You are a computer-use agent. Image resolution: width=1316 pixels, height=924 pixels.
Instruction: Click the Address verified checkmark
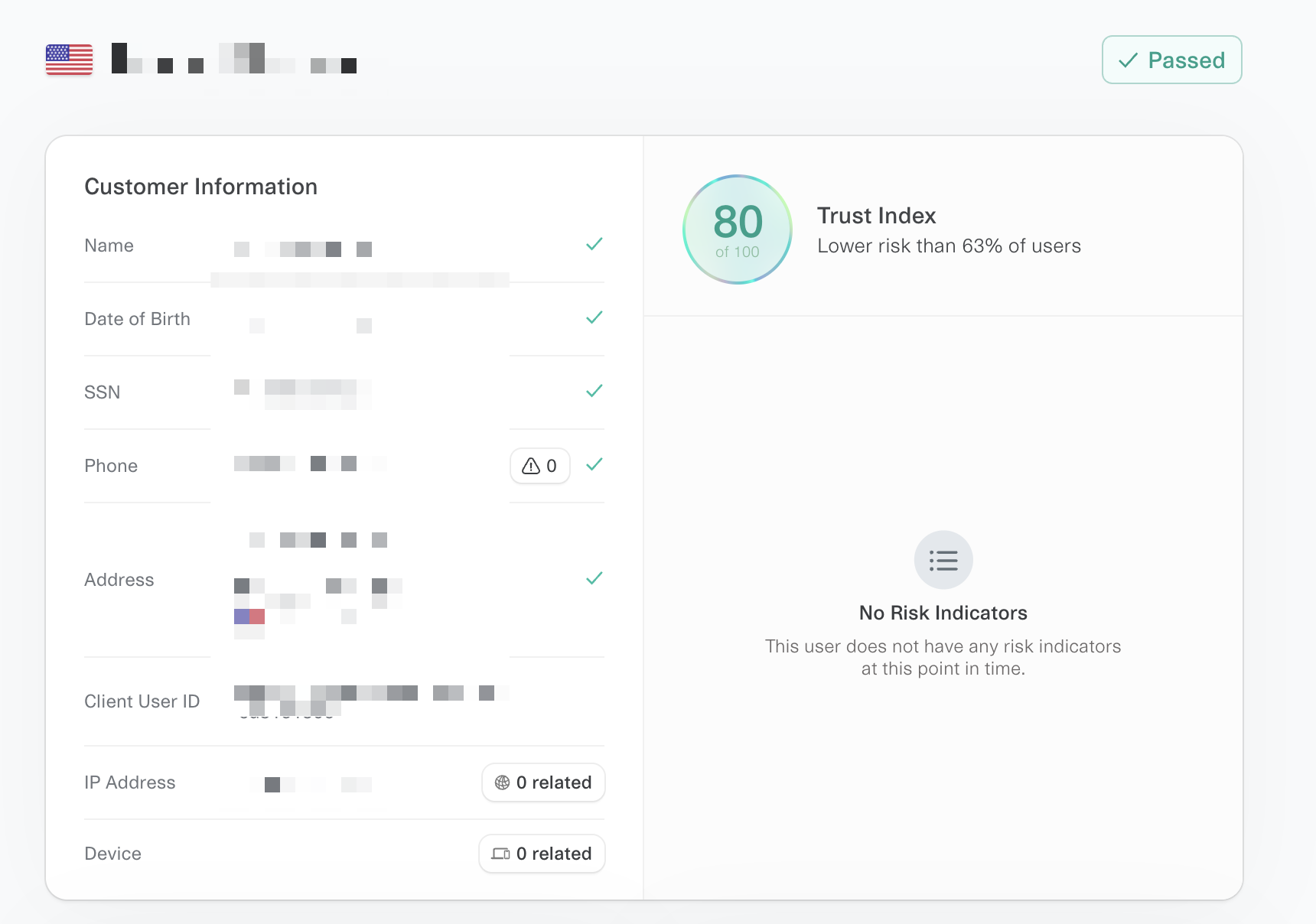click(594, 579)
